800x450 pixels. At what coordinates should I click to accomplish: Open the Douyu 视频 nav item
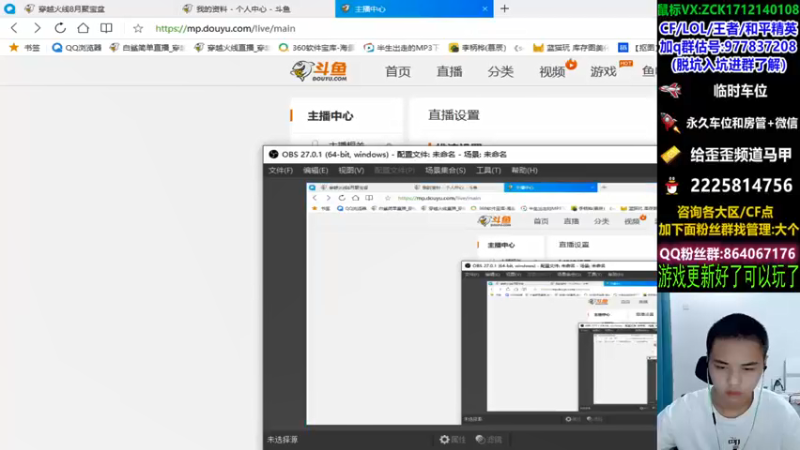click(x=552, y=72)
